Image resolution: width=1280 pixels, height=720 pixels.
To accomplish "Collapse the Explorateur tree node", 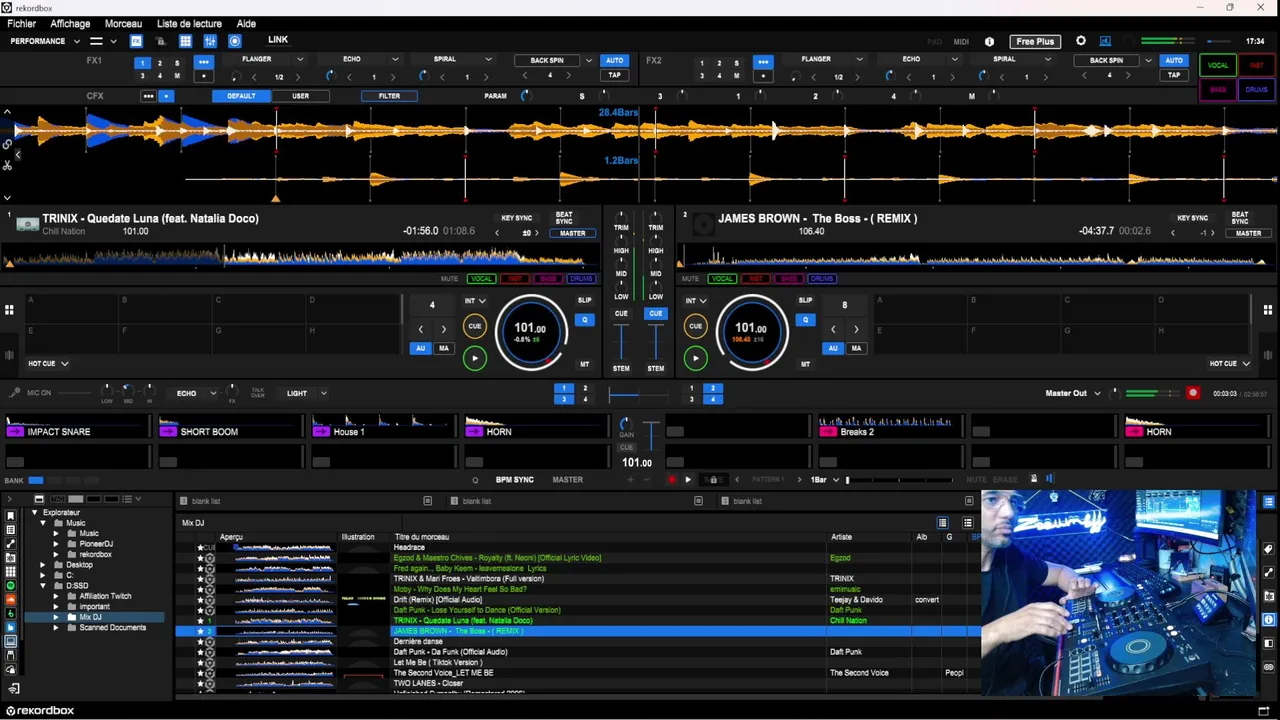I will pos(34,513).
